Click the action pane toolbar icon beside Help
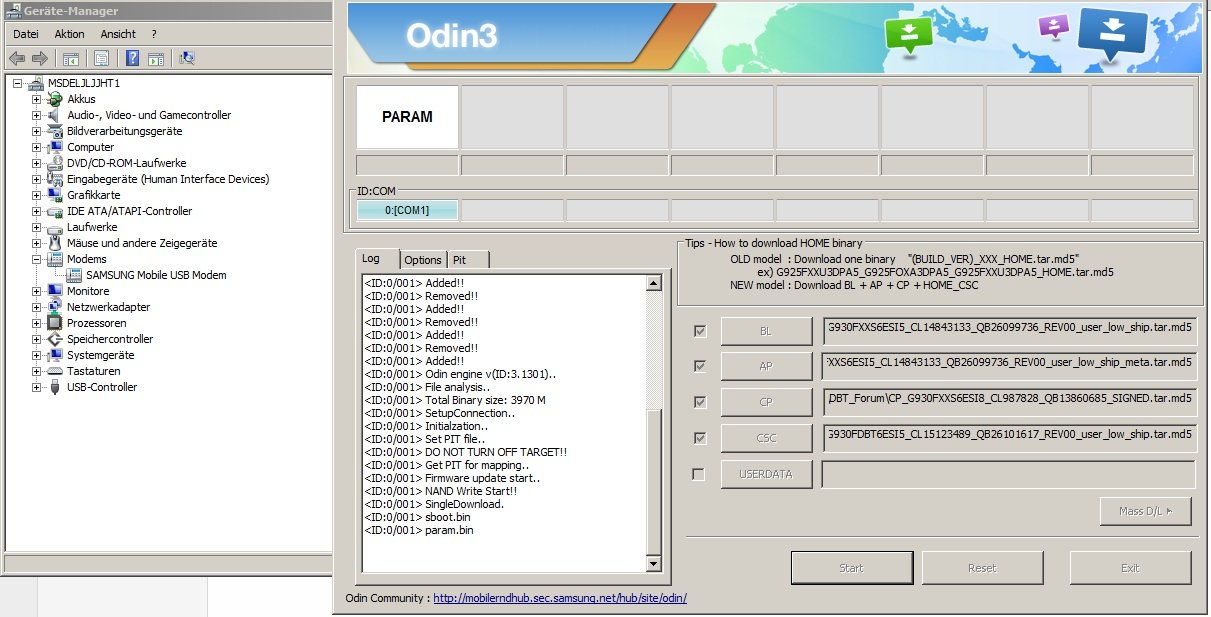Viewport: 1211px width, 617px height. pos(156,58)
